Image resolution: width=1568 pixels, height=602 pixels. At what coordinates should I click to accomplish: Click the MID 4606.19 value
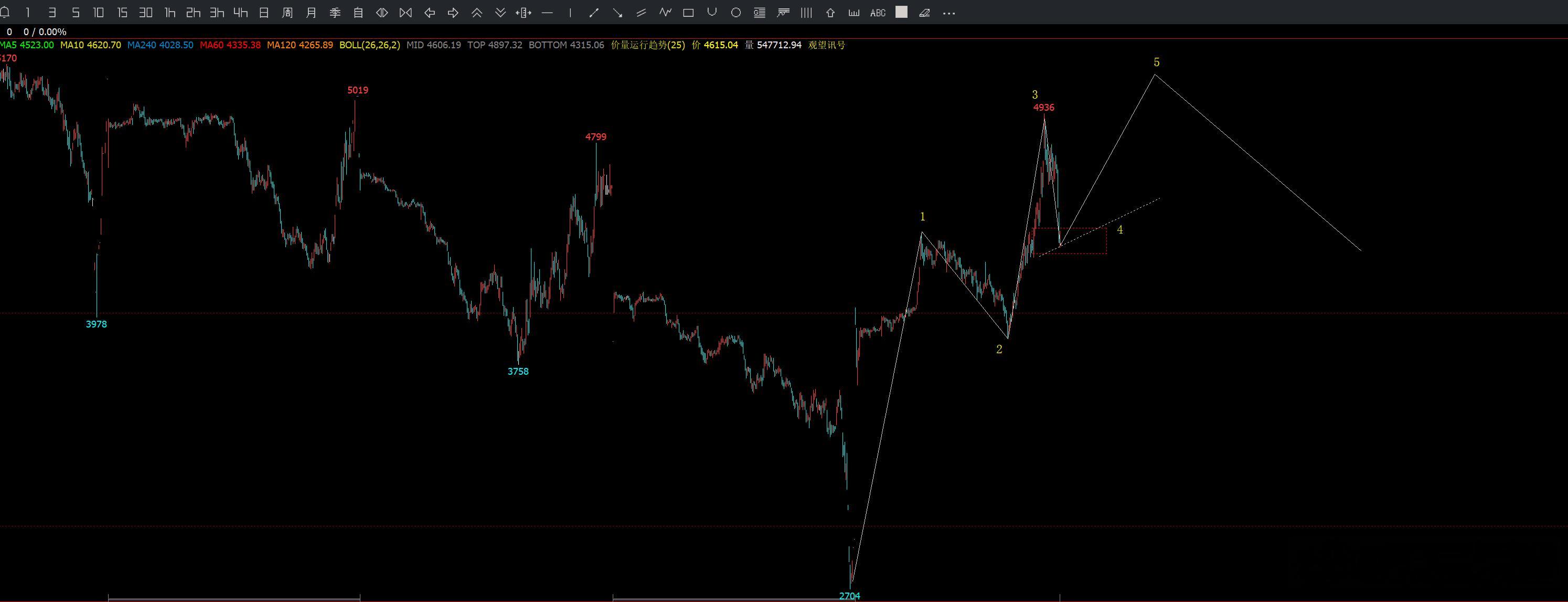(433, 45)
